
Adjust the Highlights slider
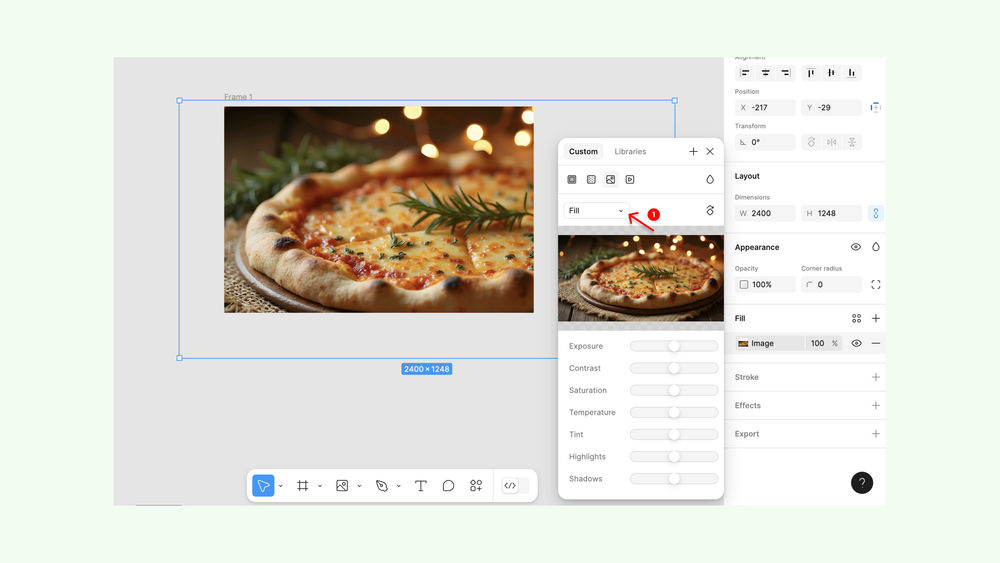coord(673,457)
